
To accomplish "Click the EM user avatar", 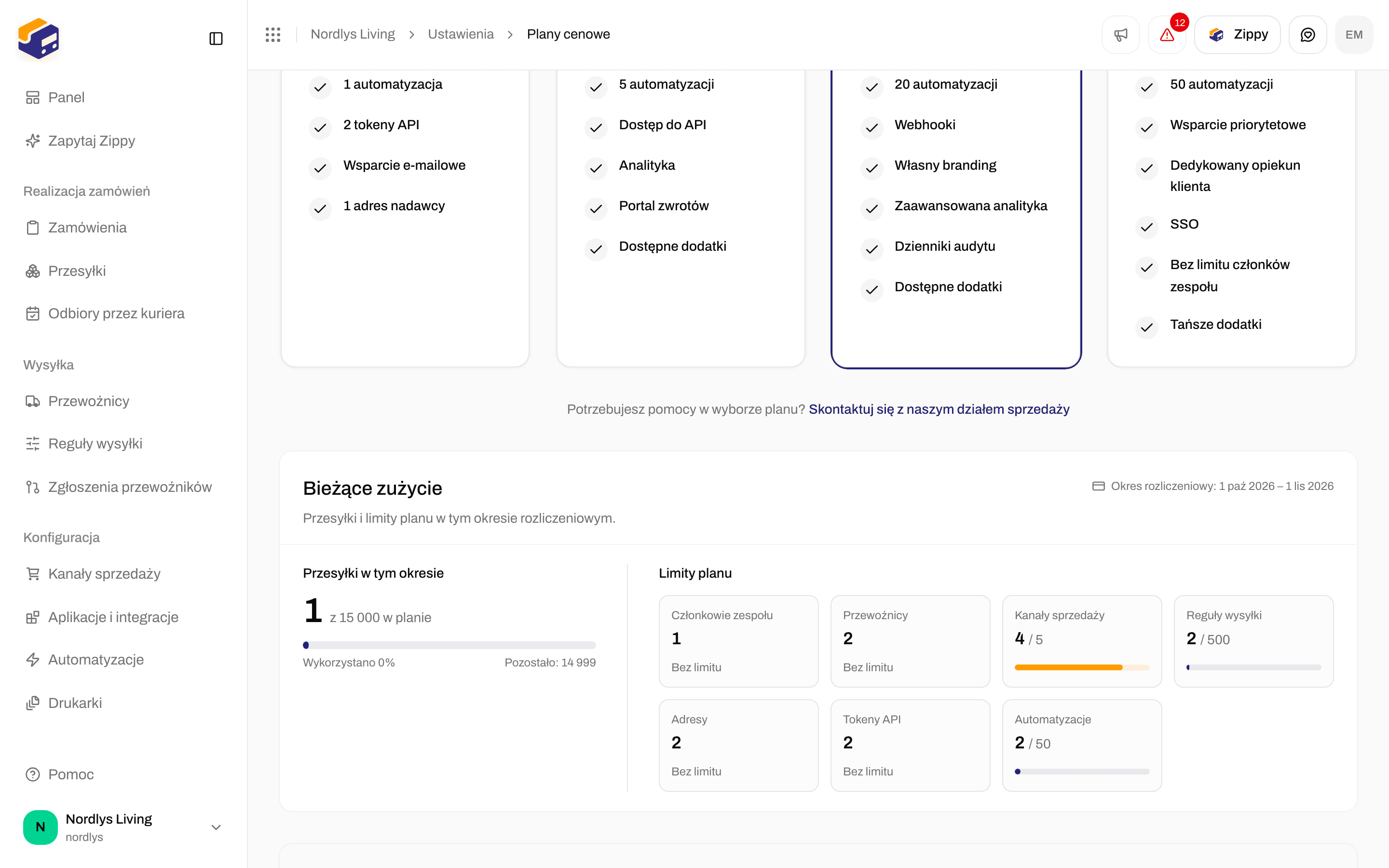I will click(1354, 34).
